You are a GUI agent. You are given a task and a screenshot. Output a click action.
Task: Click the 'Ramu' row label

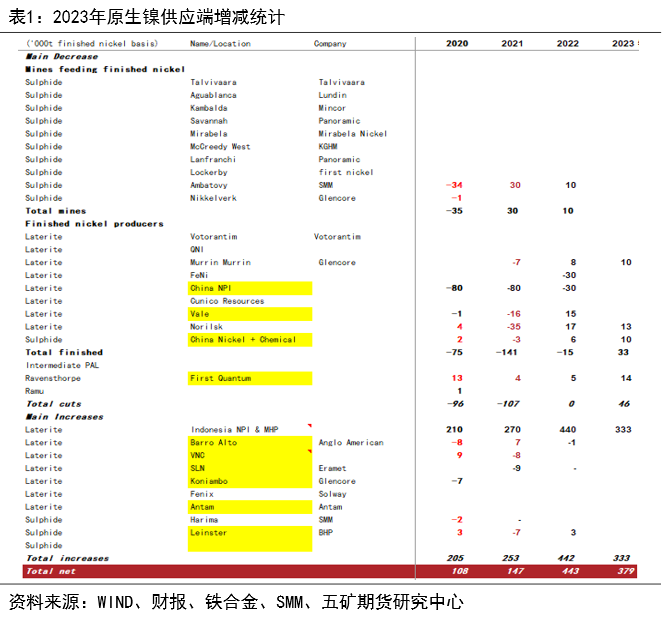(x=34, y=391)
